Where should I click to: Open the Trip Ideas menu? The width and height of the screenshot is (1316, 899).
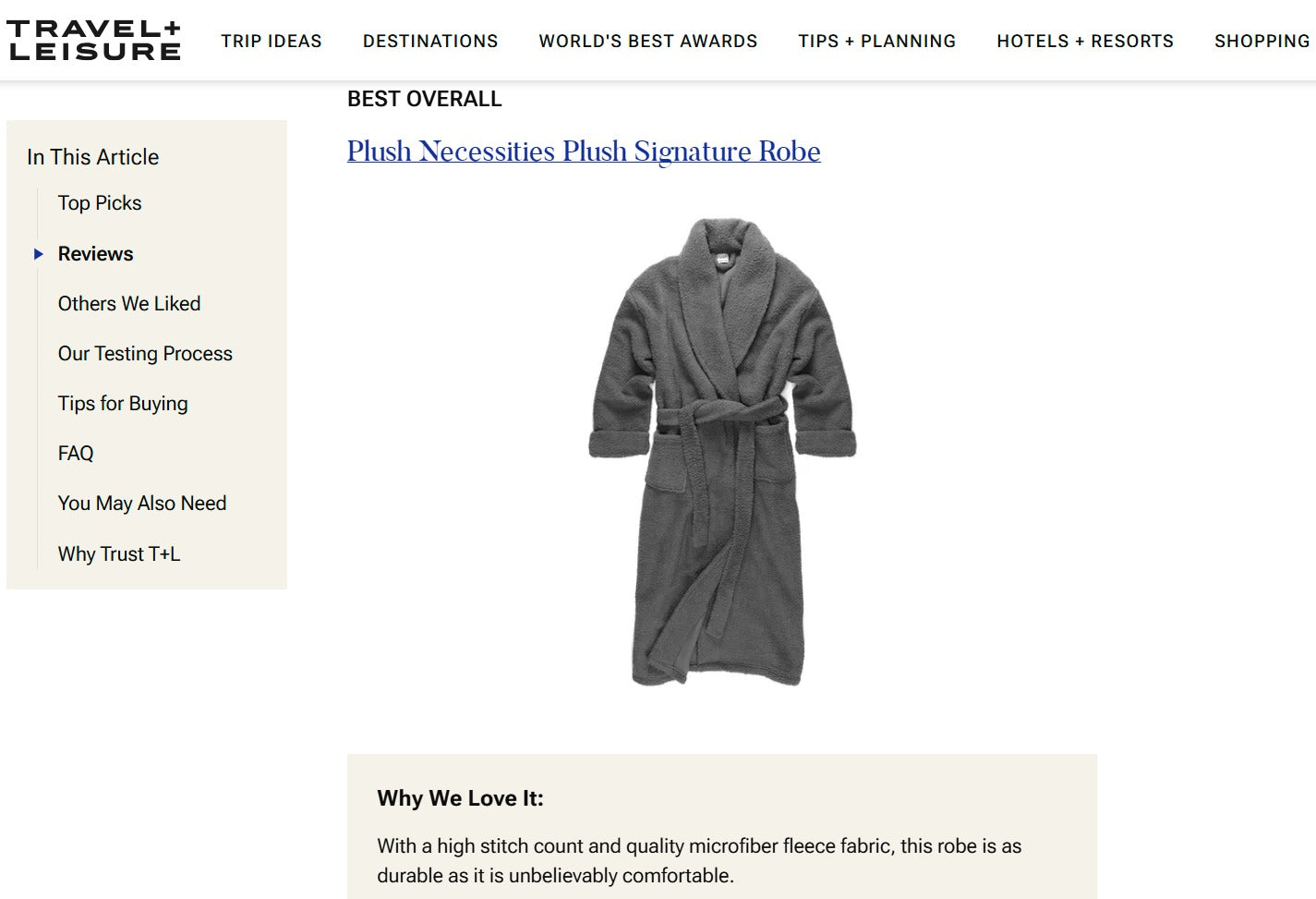click(x=272, y=42)
